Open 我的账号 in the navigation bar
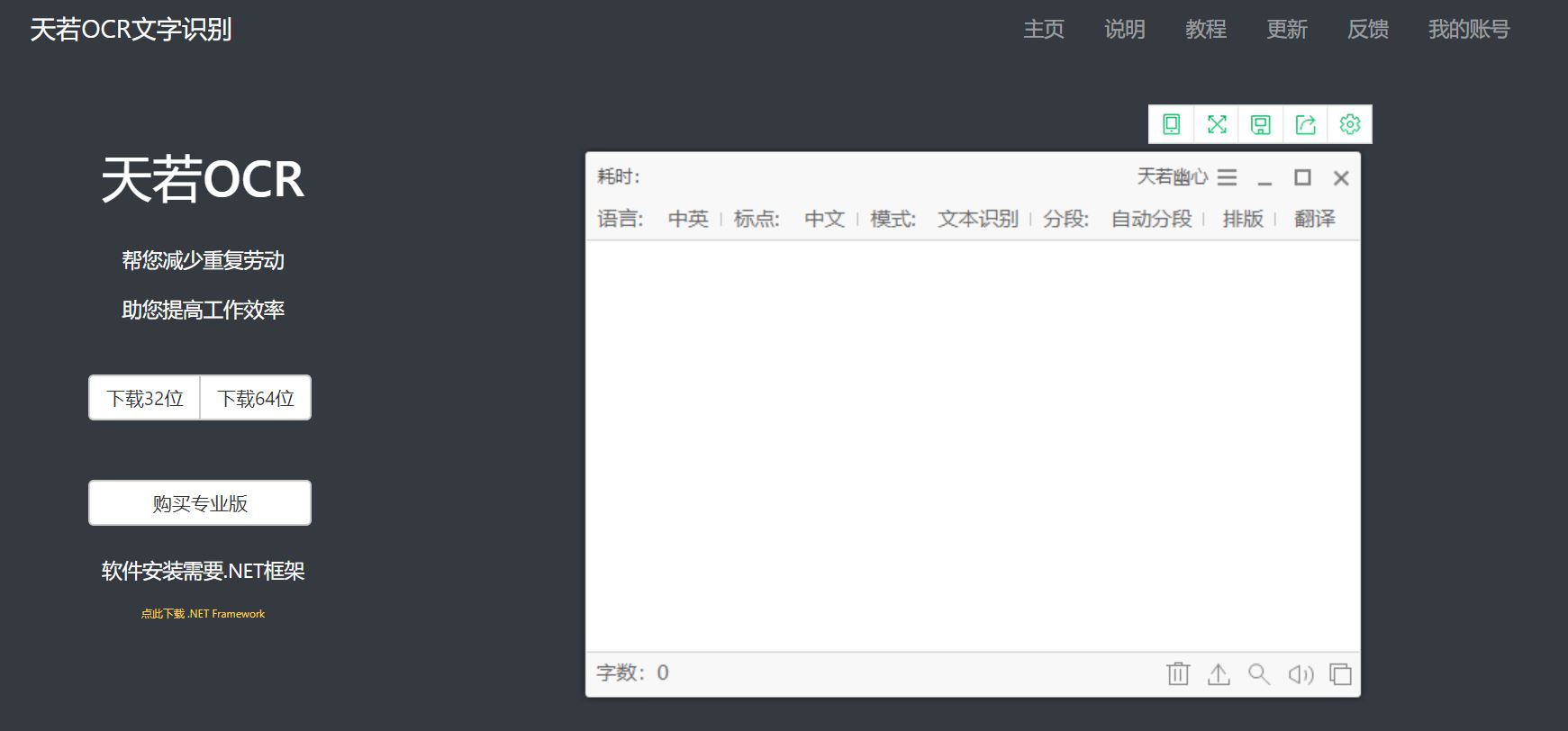The image size is (1568, 731). (1468, 30)
